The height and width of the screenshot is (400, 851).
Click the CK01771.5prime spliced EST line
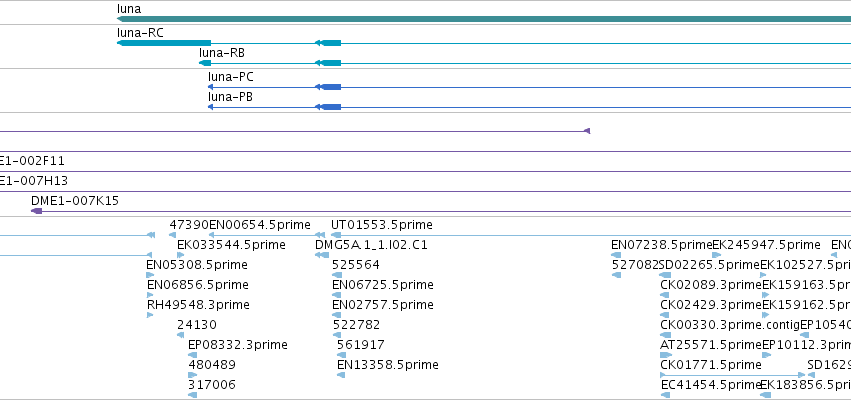click(733, 375)
